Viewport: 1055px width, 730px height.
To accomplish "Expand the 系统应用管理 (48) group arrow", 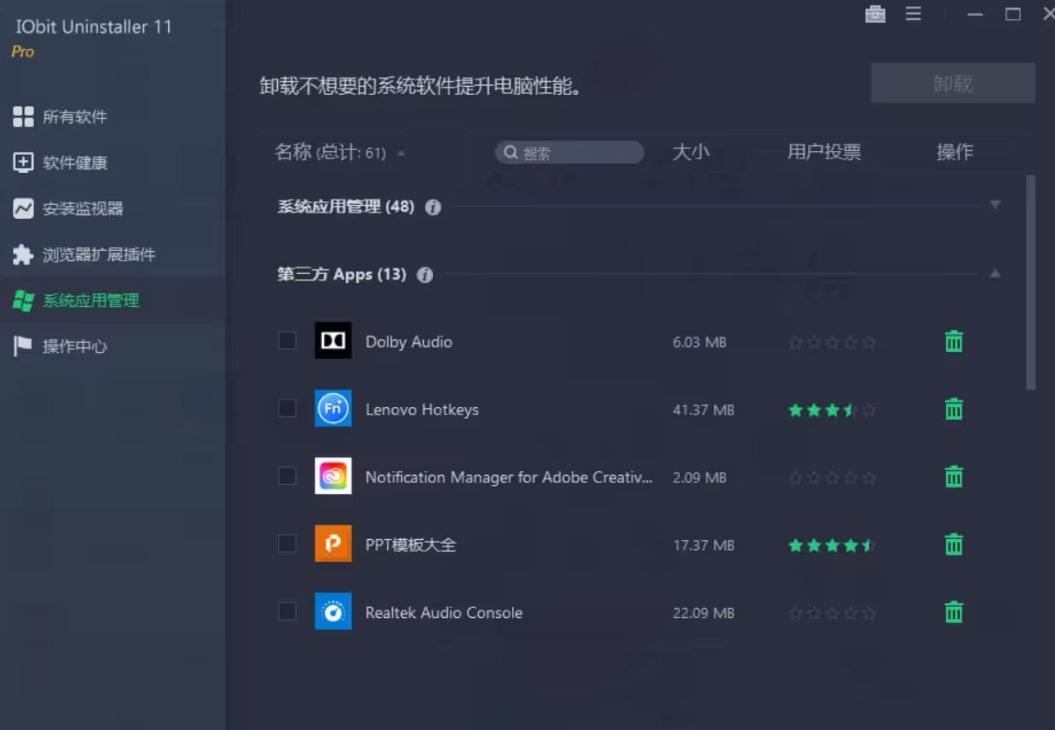I will (x=995, y=205).
